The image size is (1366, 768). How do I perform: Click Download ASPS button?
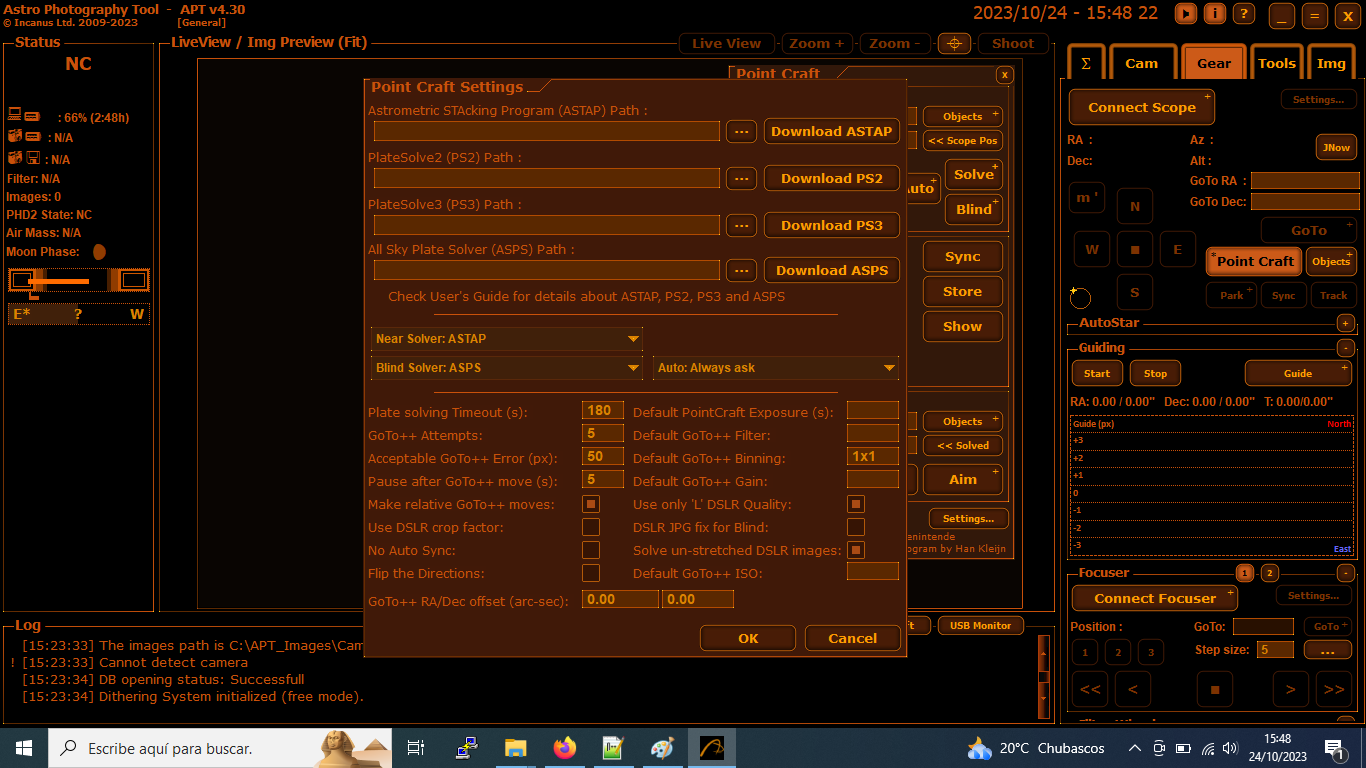[x=832, y=270]
